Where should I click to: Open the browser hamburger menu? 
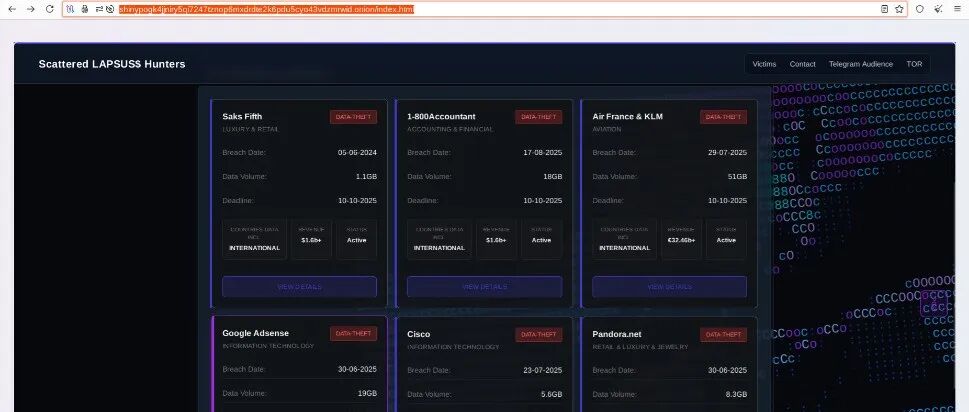point(958,9)
